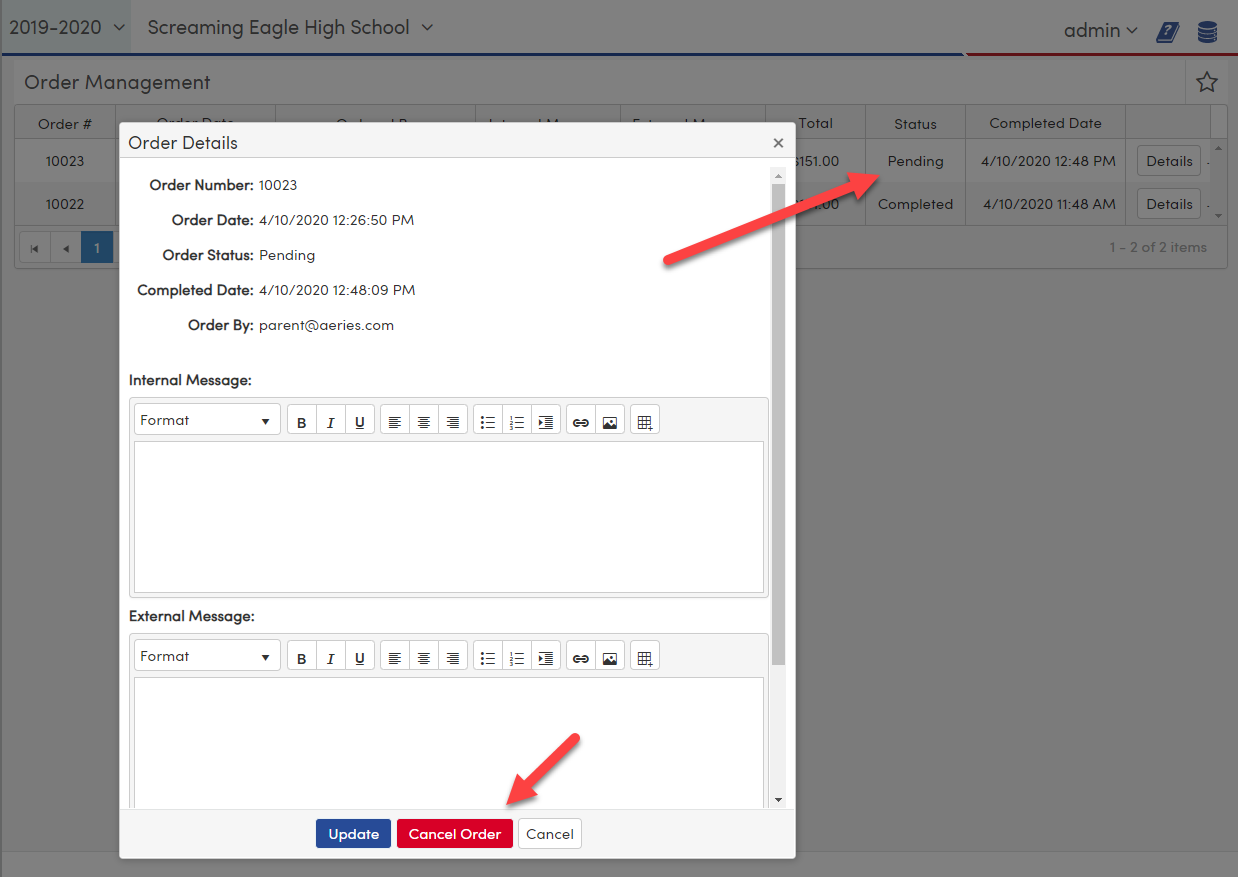Insert hyperlink in External Message editor

click(581, 658)
